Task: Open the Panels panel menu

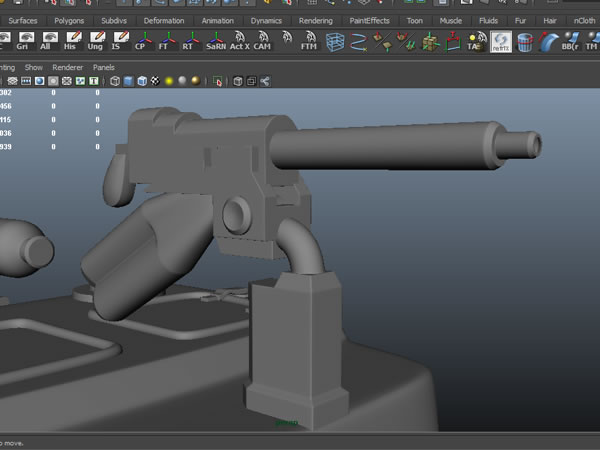Action: click(x=104, y=67)
